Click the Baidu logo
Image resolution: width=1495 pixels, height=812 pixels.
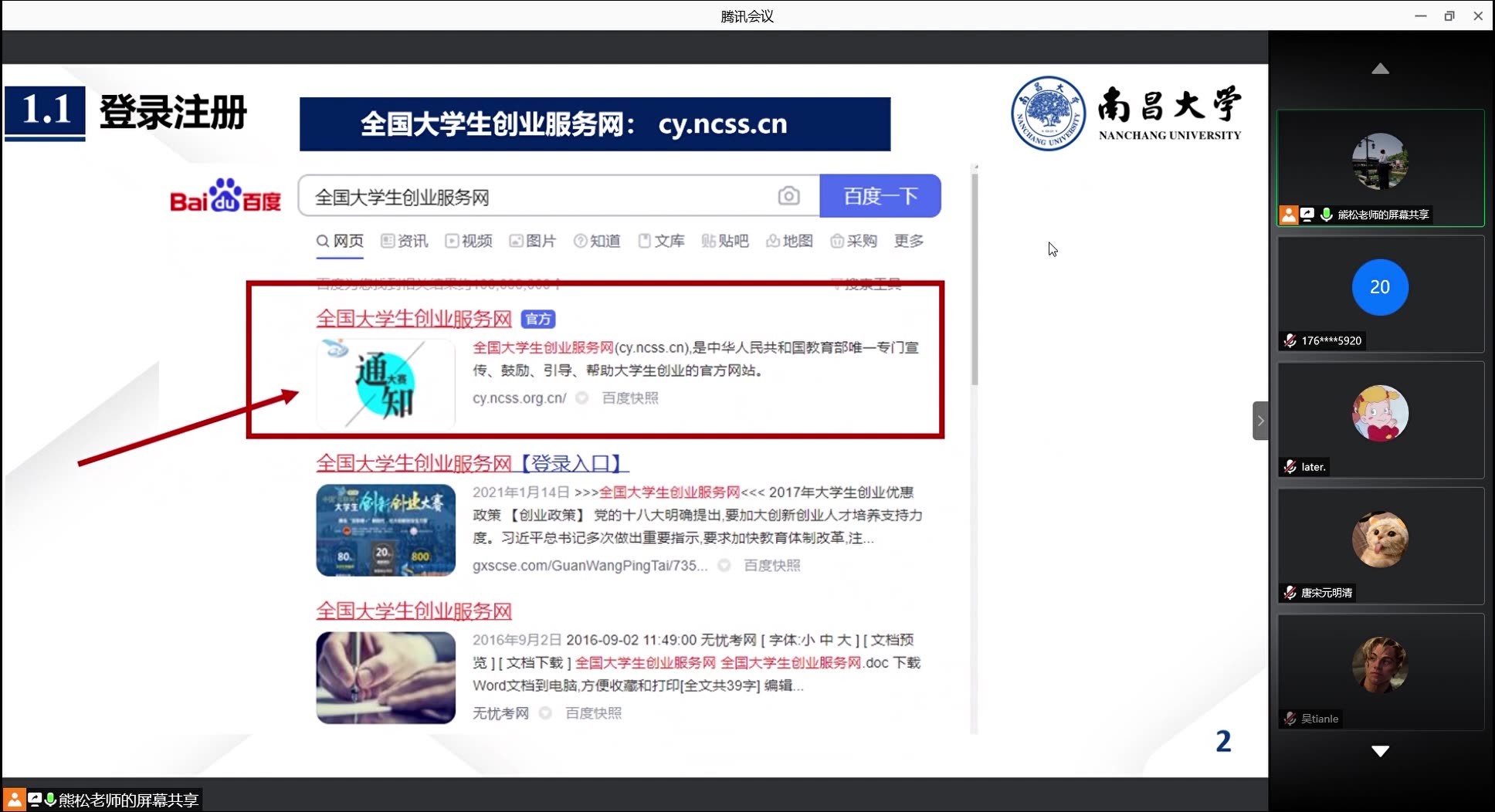[x=225, y=195]
